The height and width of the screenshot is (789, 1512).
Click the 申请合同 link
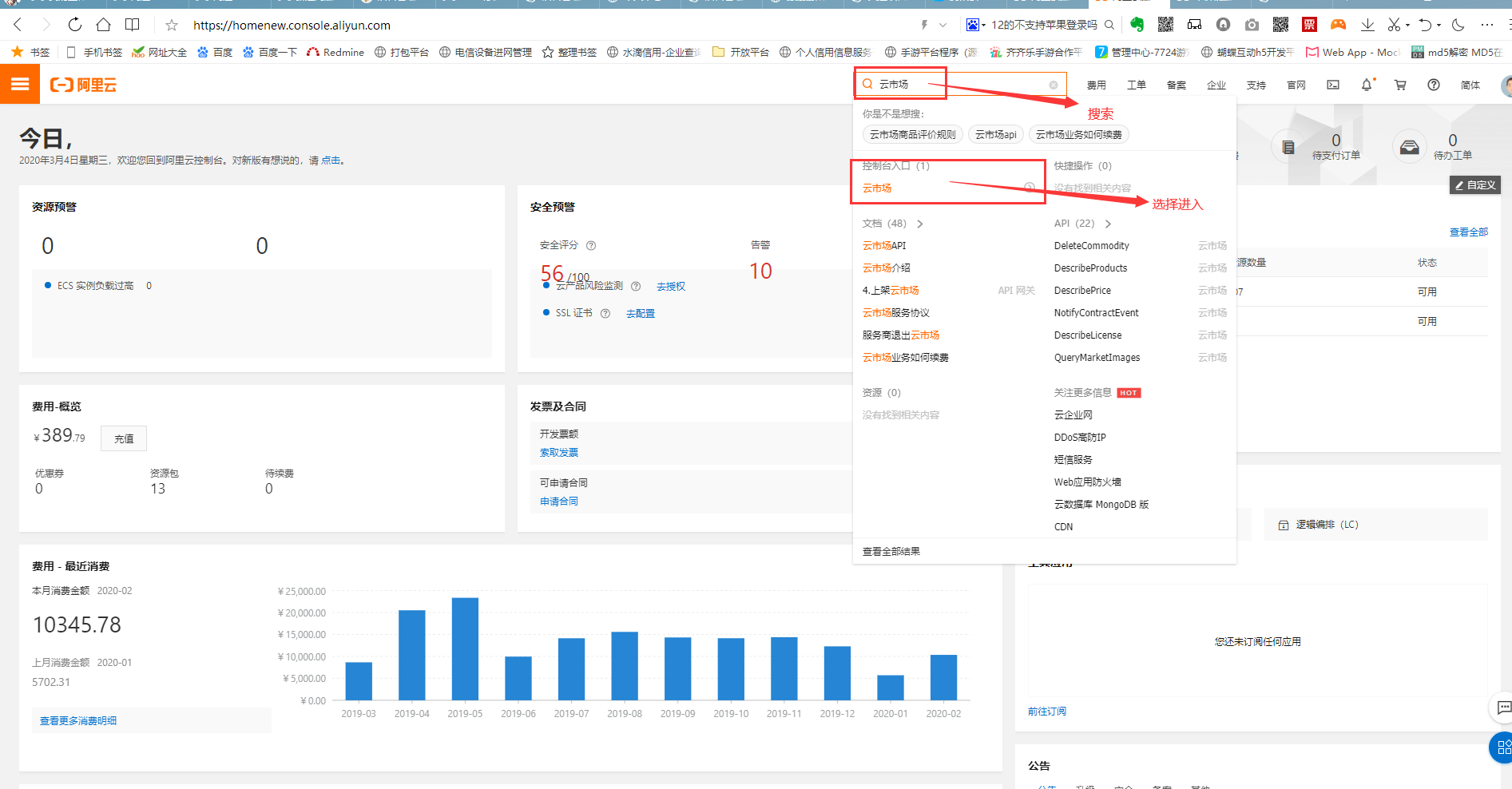tap(559, 502)
